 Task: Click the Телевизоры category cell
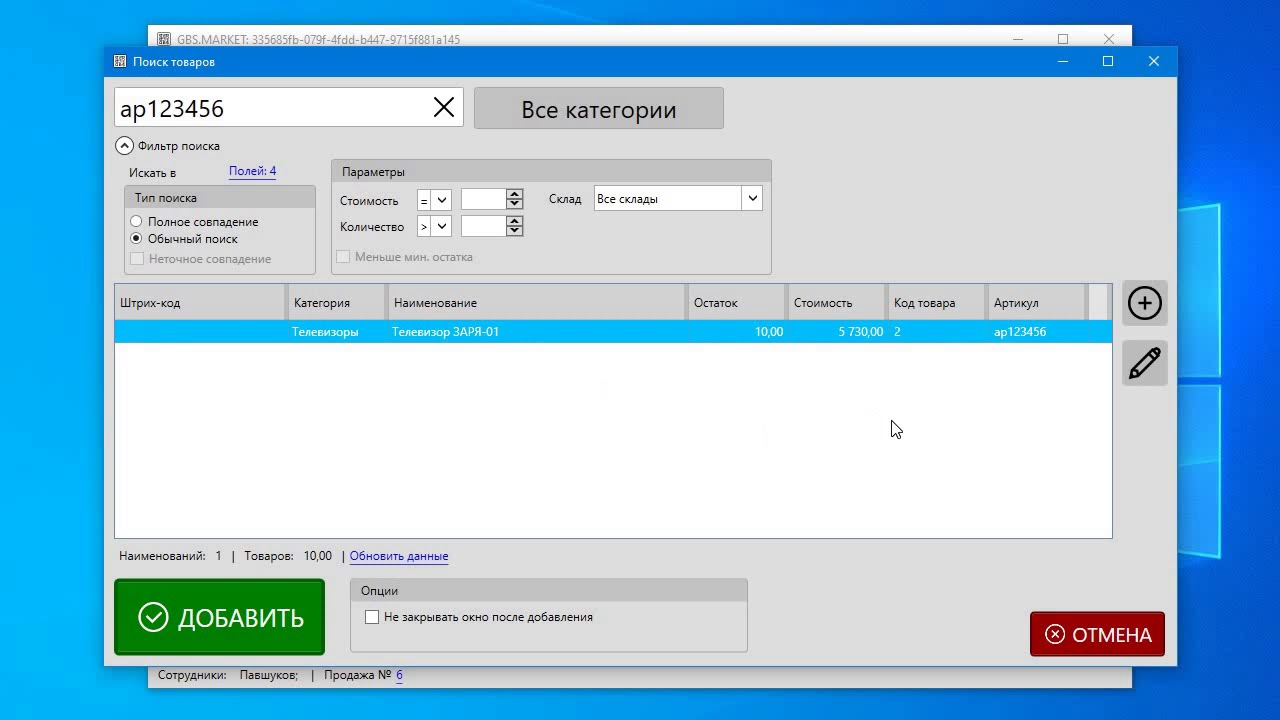336,332
